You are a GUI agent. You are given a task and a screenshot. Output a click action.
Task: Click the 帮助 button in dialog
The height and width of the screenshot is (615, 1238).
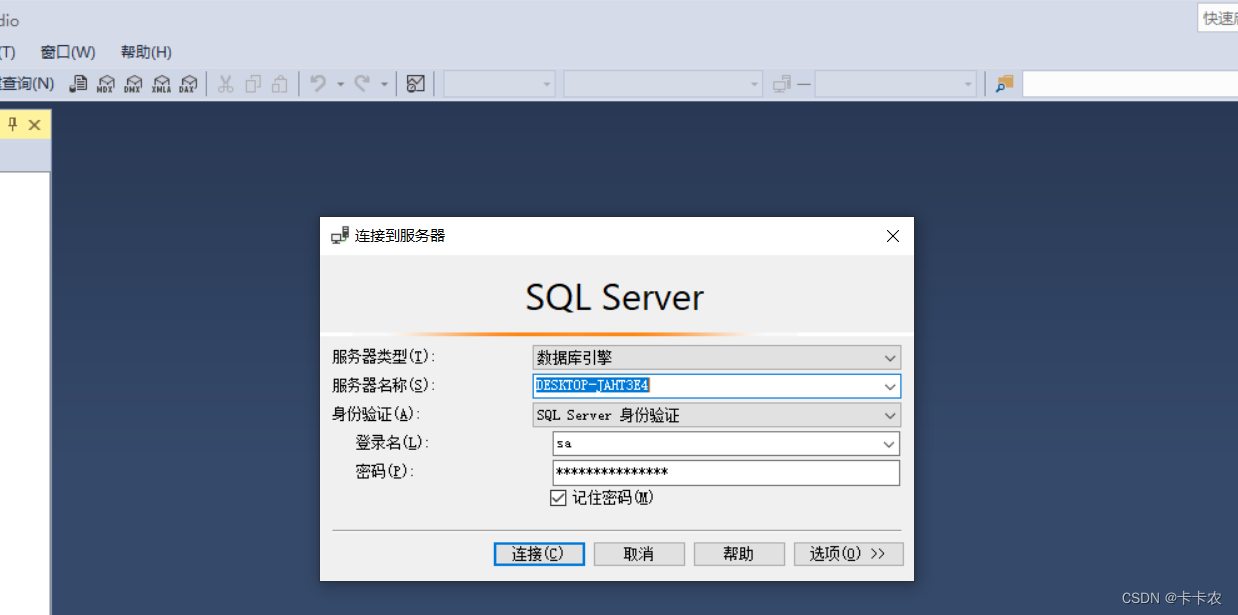pos(739,554)
